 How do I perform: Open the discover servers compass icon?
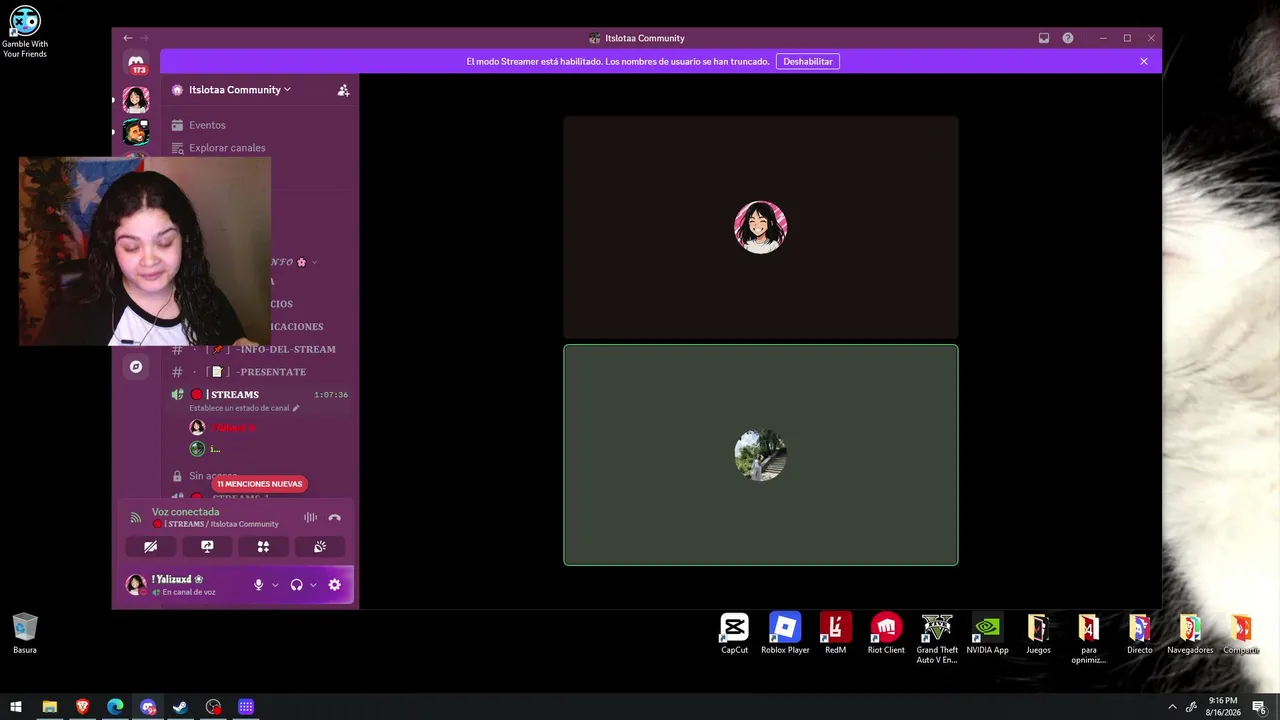[x=136, y=367]
